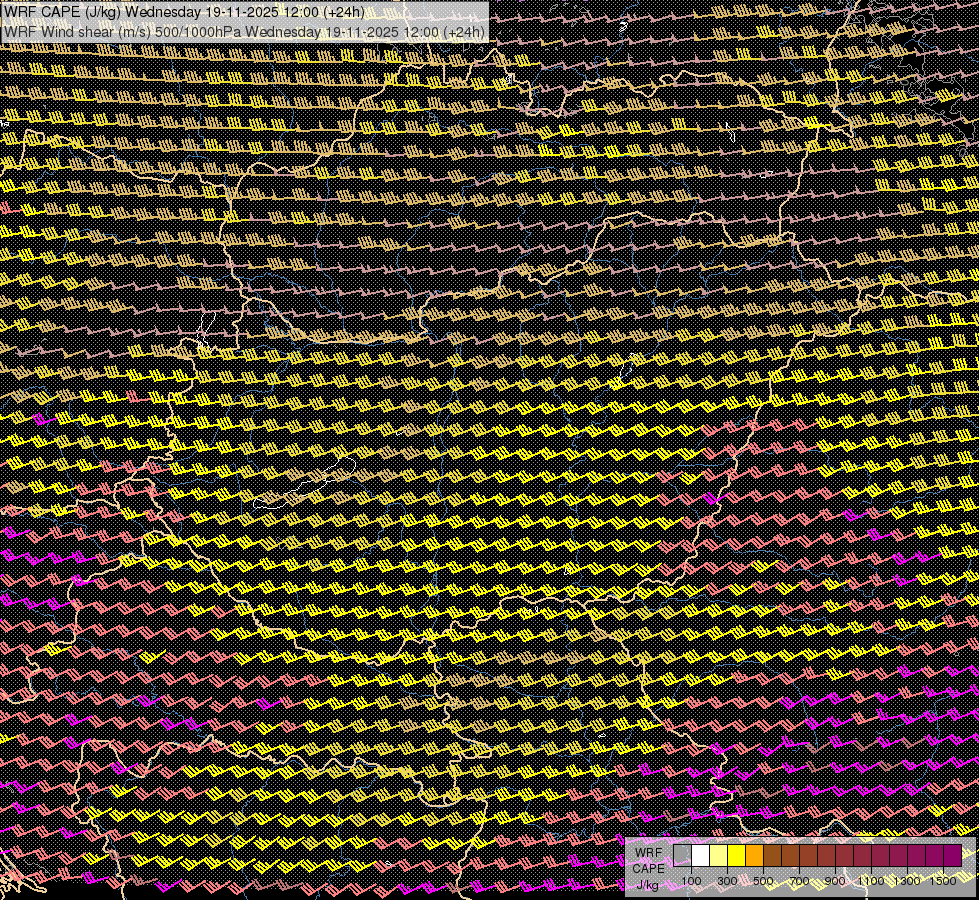Pick the pale yellow CAPE legend swatch
This screenshot has width=979, height=900.
pyautogui.click(x=718, y=856)
